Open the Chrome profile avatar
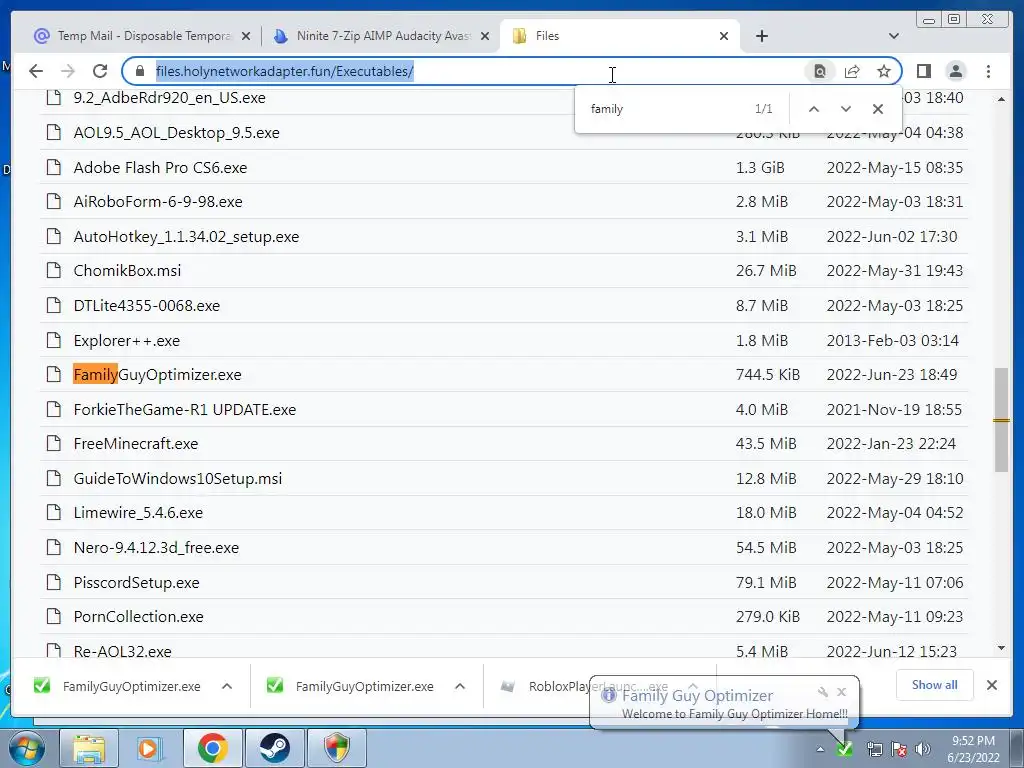1024x768 pixels. (955, 71)
